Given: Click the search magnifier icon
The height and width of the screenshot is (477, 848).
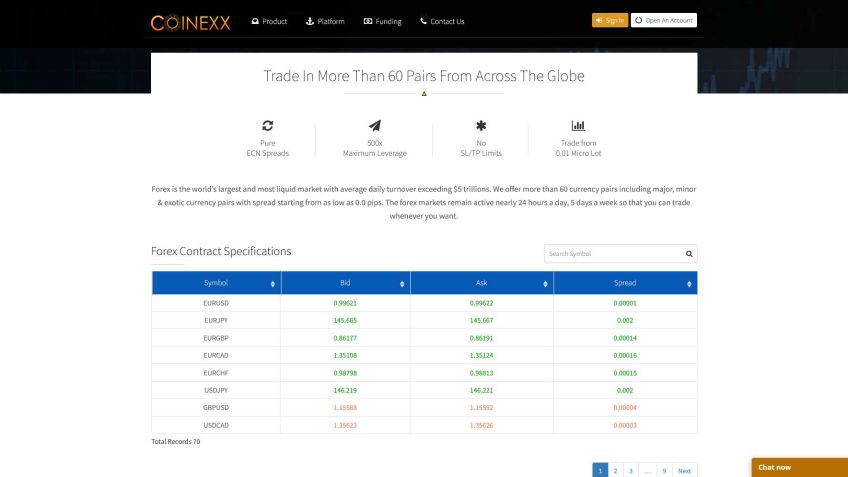Looking at the screenshot, I should click(x=688, y=254).
